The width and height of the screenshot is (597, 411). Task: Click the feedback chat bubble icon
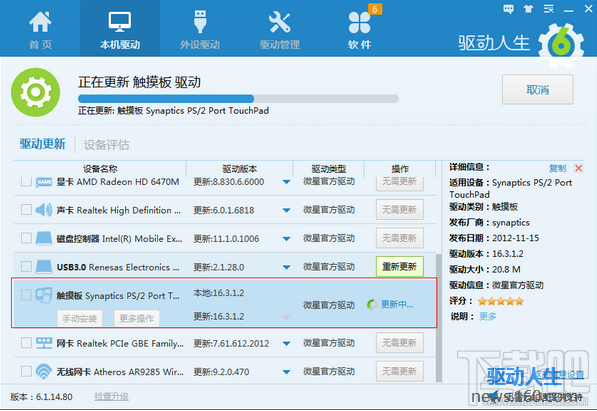pos(508,9)
